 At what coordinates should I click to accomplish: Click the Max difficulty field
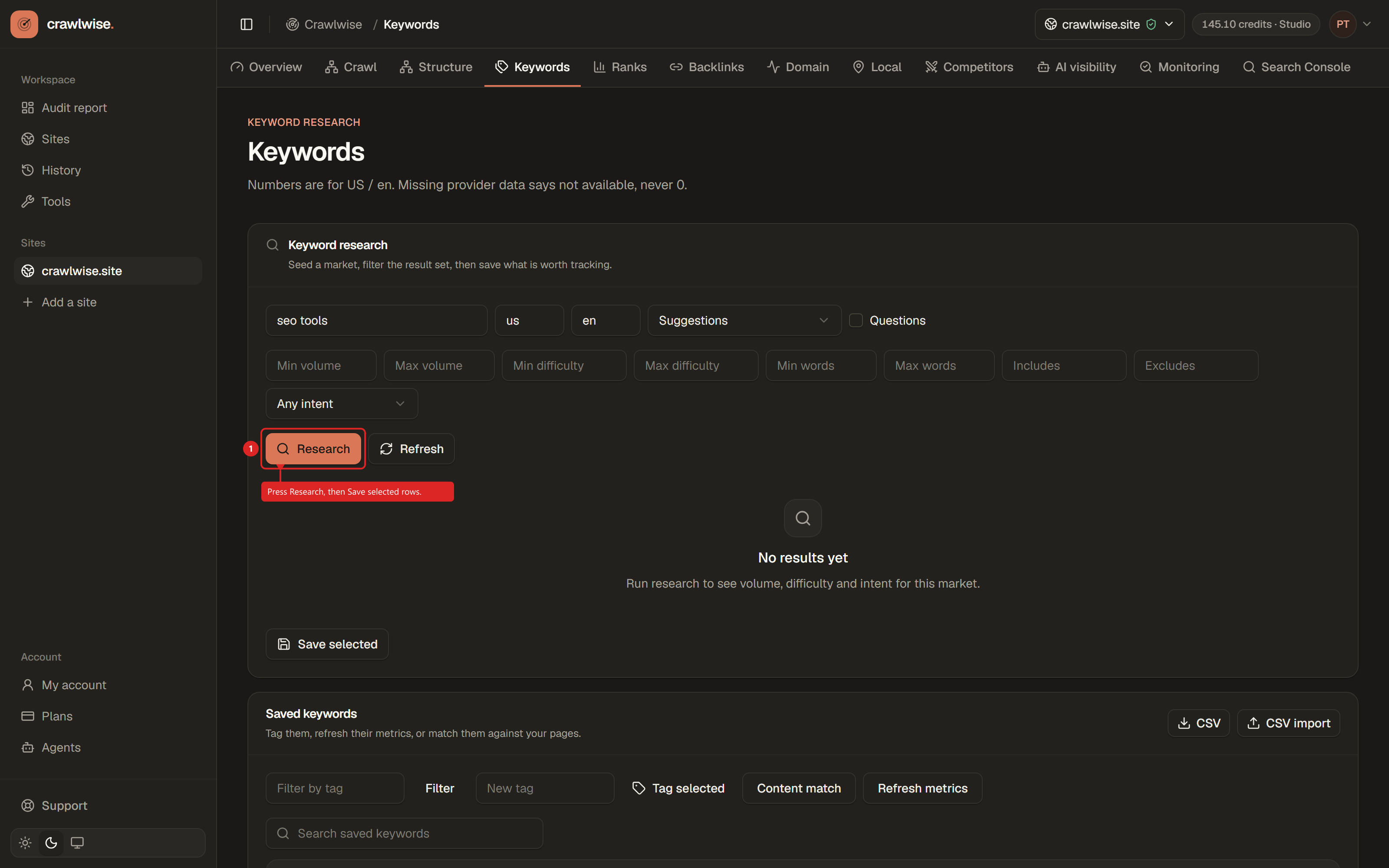[x=696, y=366]
